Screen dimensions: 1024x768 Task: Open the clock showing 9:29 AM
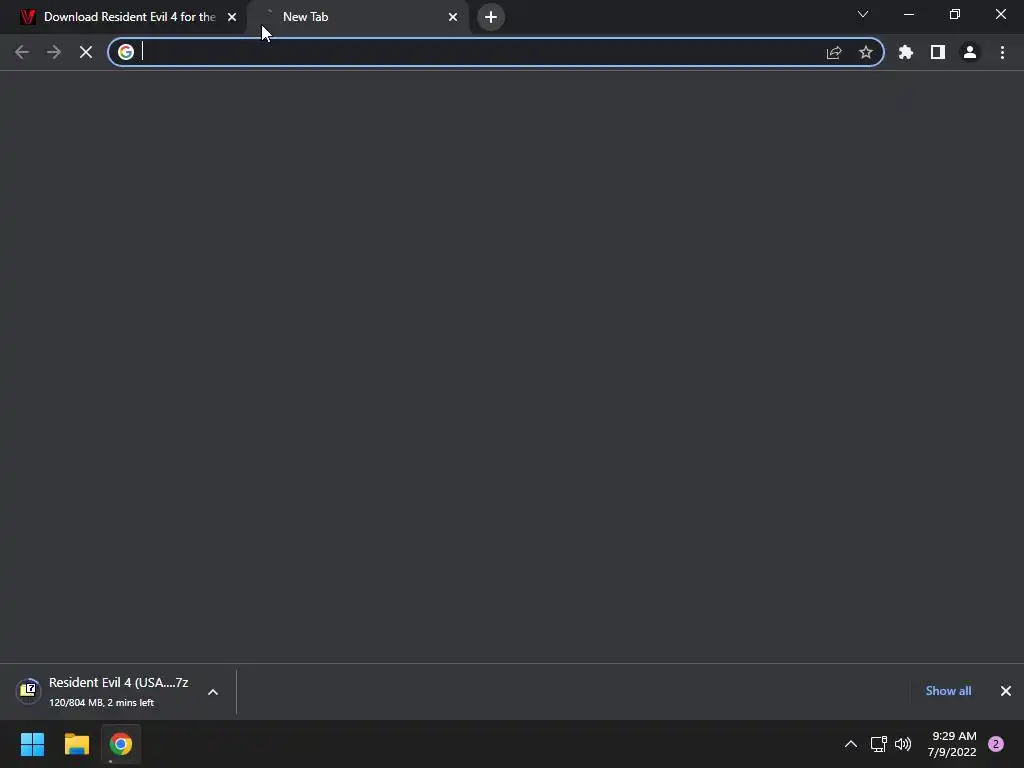click(x=952, y=744)
